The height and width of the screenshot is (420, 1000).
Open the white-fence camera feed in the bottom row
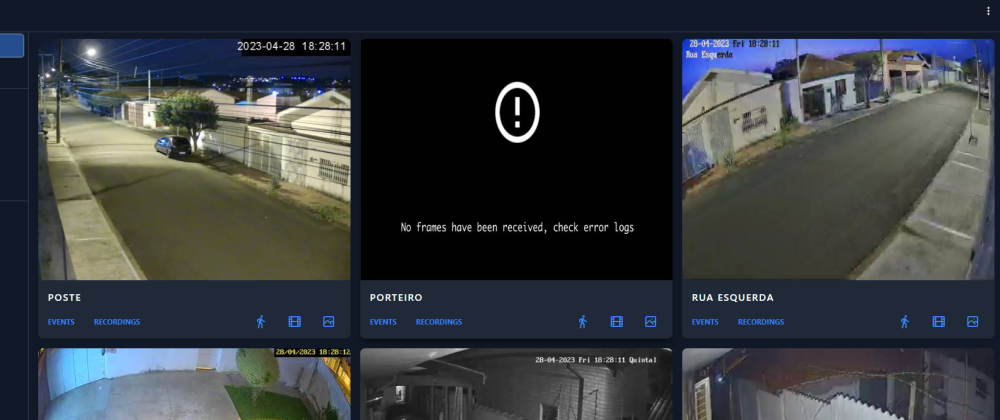coord(839,384)
